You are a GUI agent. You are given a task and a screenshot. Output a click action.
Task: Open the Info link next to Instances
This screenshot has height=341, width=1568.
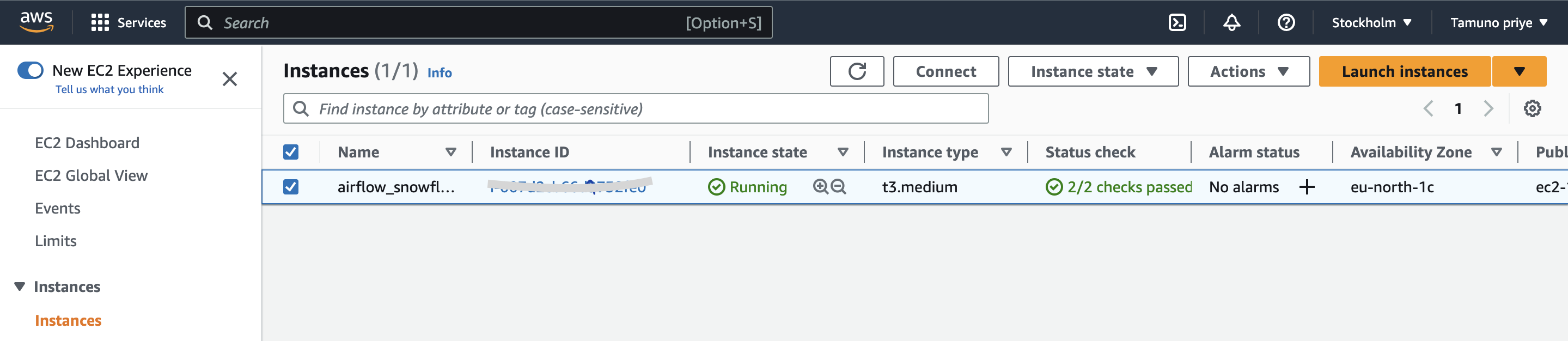click(440, 72)
